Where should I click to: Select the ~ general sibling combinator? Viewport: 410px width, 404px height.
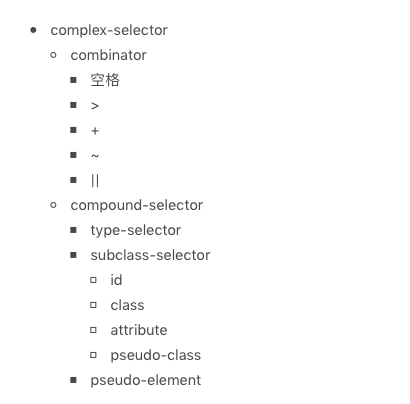(x=95, y=156)
